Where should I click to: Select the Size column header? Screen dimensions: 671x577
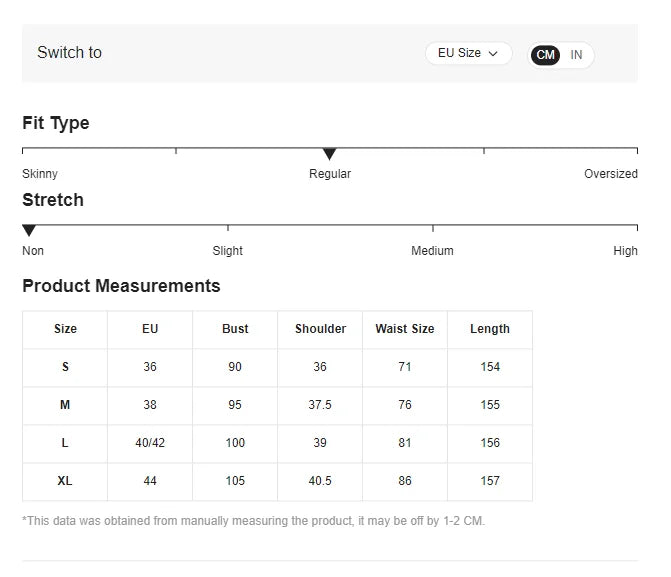coord(65,329)
